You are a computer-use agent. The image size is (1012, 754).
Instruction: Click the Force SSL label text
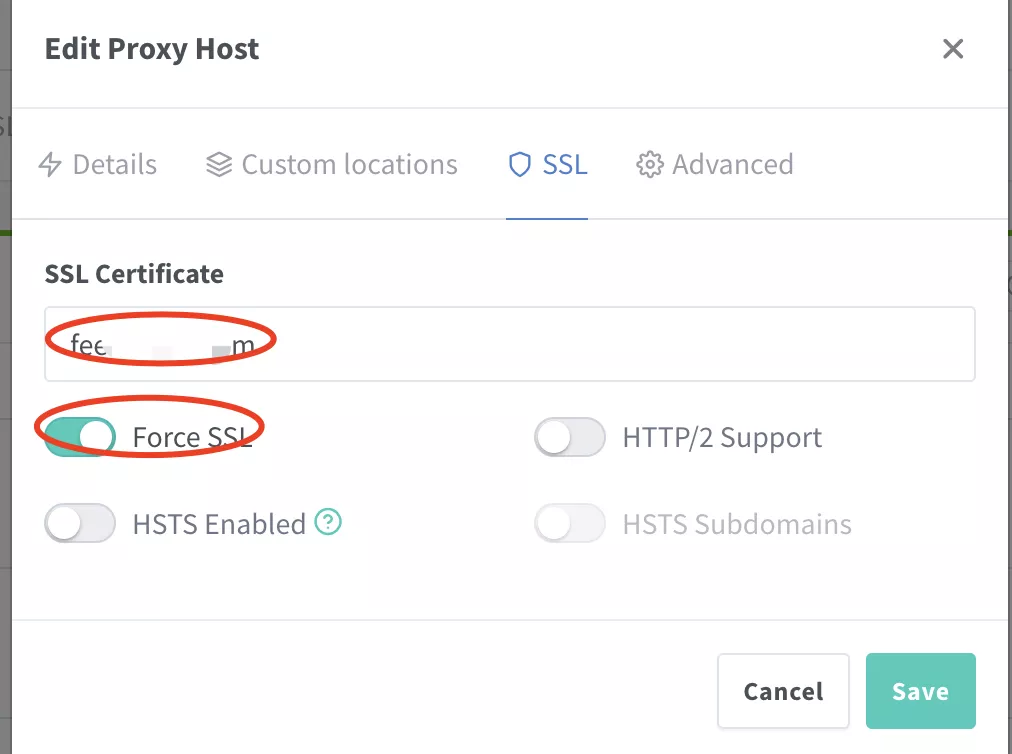[192, 437]
